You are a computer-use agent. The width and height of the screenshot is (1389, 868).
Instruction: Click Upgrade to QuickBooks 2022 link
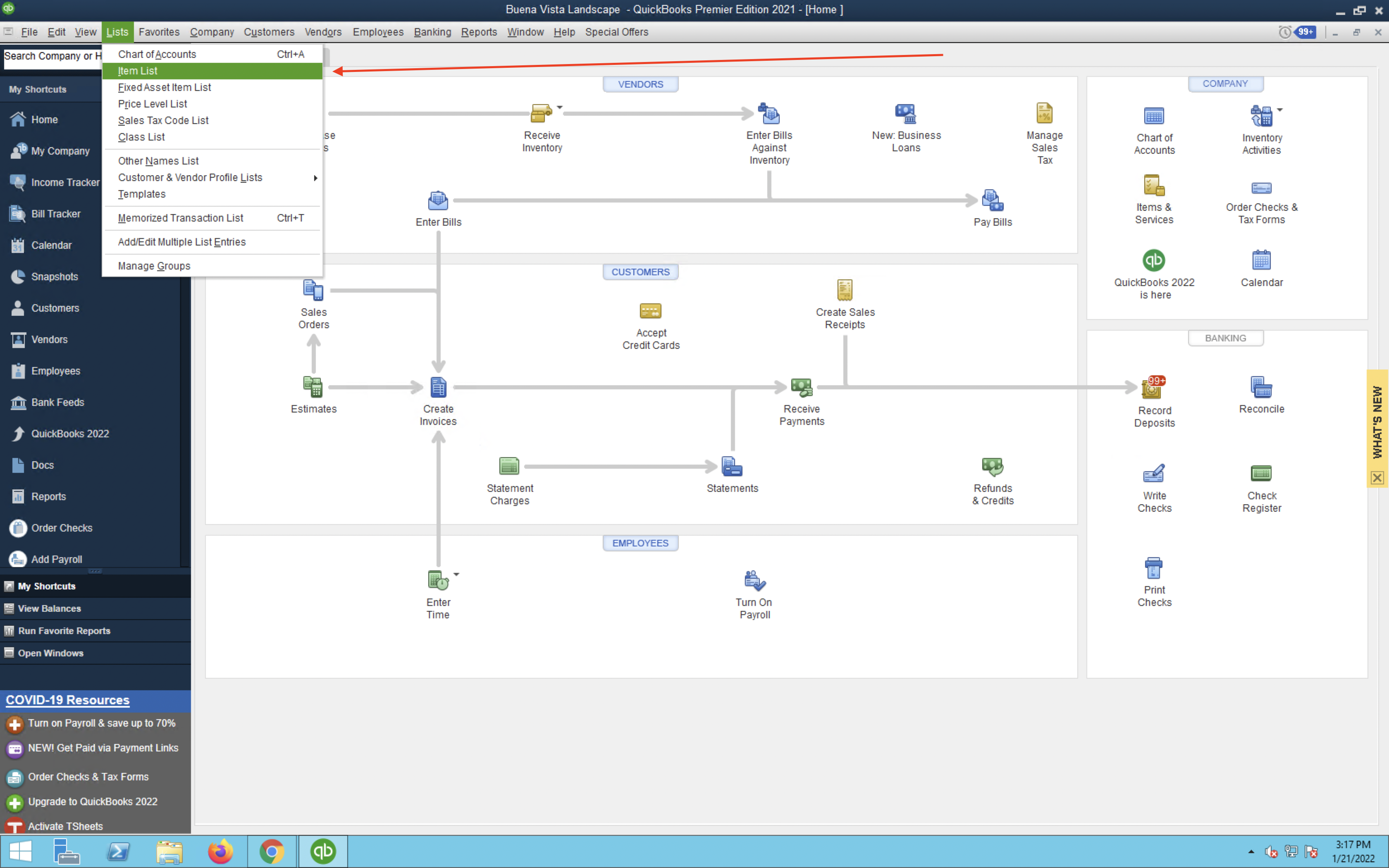point(93,801)
